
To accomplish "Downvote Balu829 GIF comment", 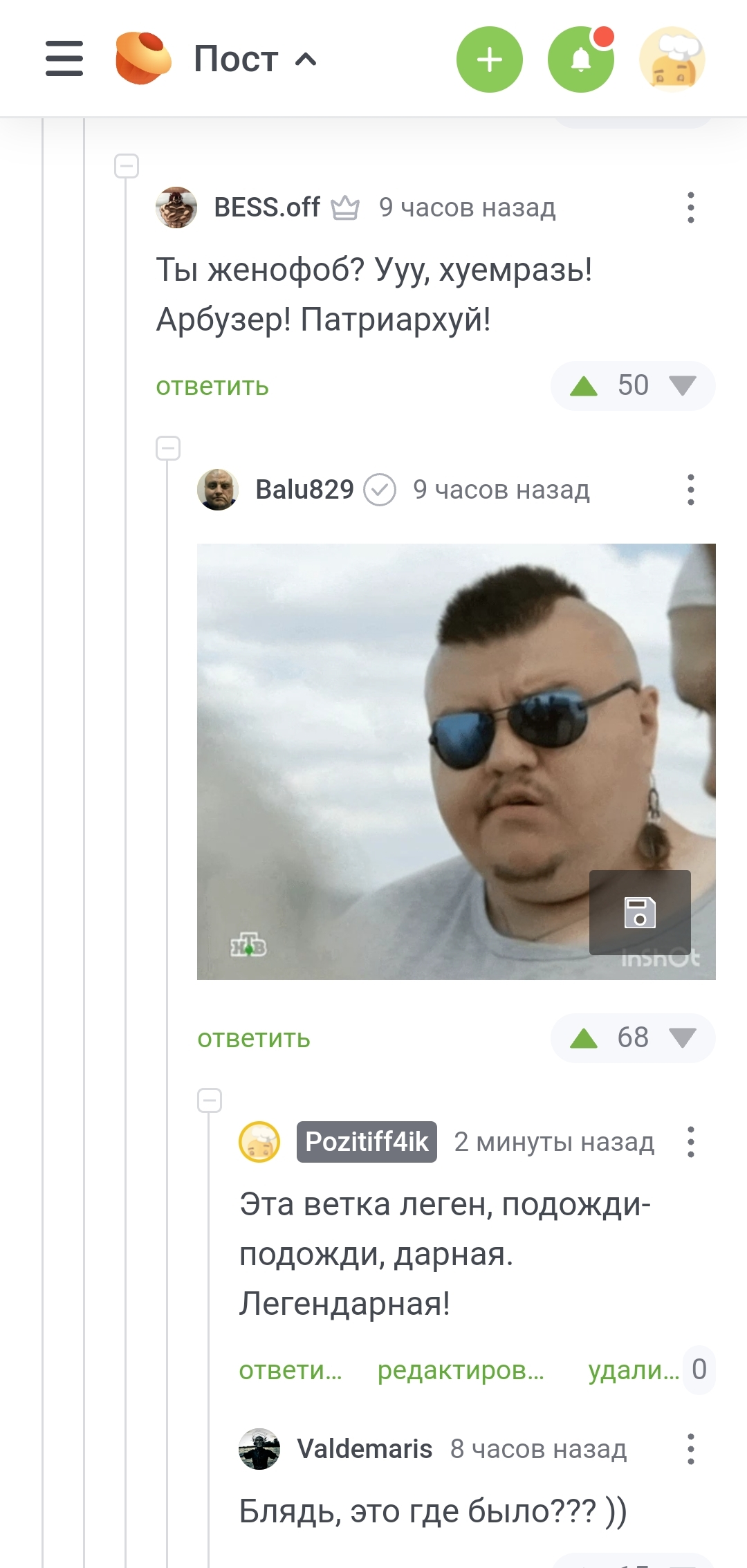I will (683, 1038).
